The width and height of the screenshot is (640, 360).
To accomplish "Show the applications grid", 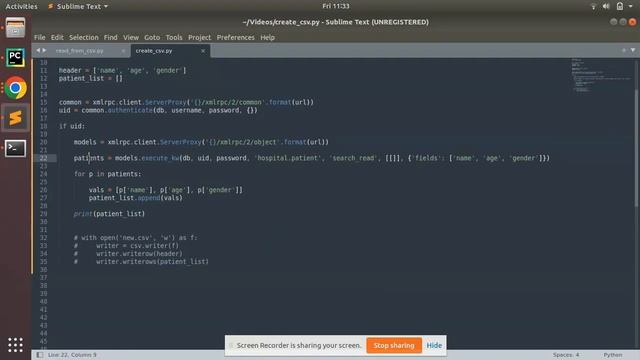I will 16,345.
